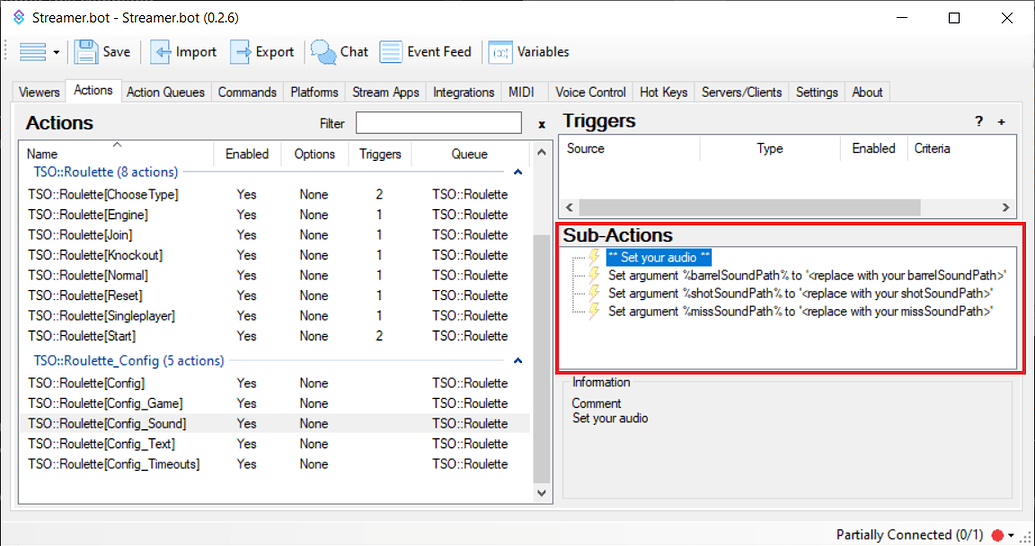This screenshot has width=1035, height=546.
Task: Clear the filter with the x button
Action: point(541,124)
